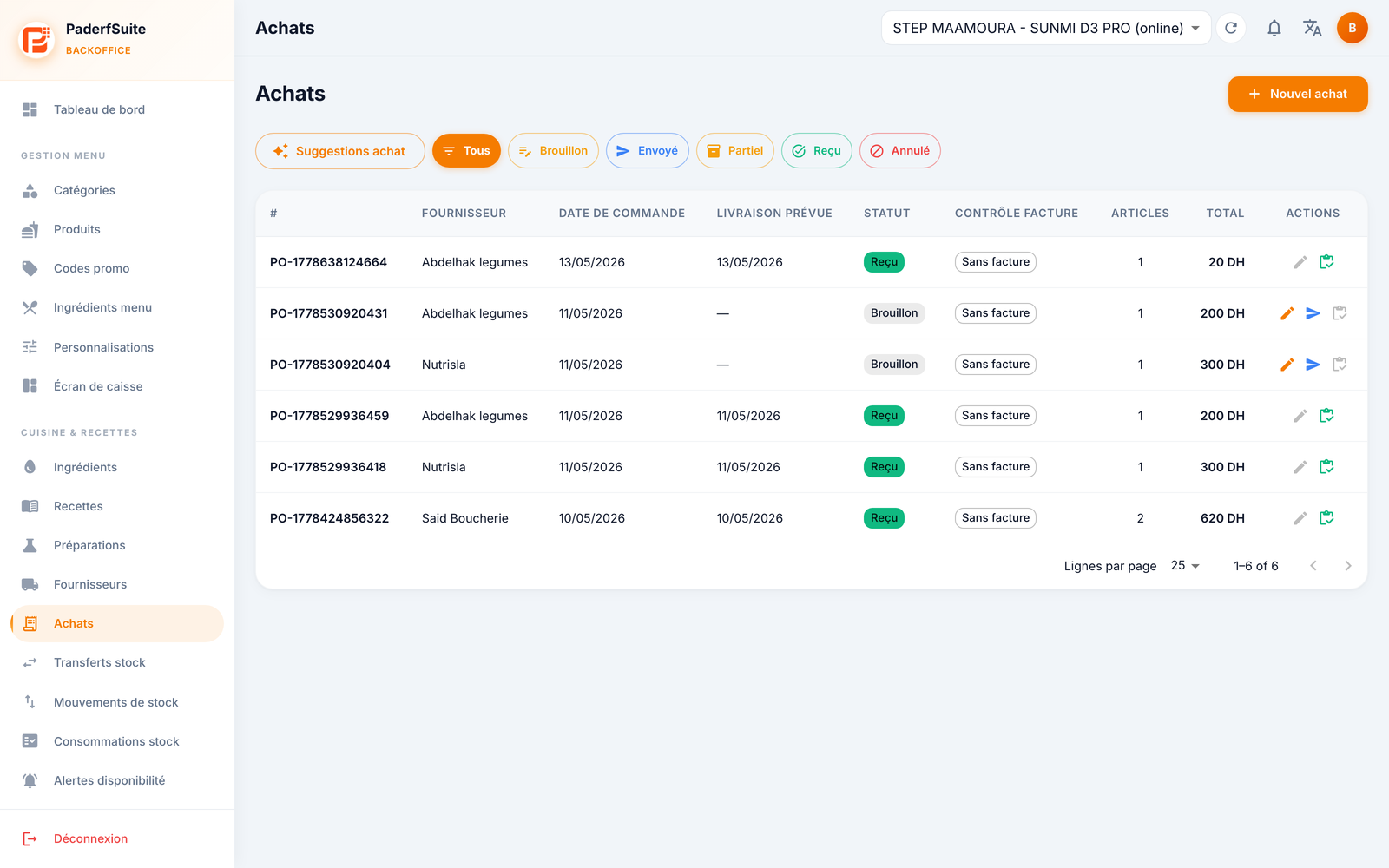Open Mouvements de stock
The height and width of the screenshot is (868, 1389).
[117, 702]
